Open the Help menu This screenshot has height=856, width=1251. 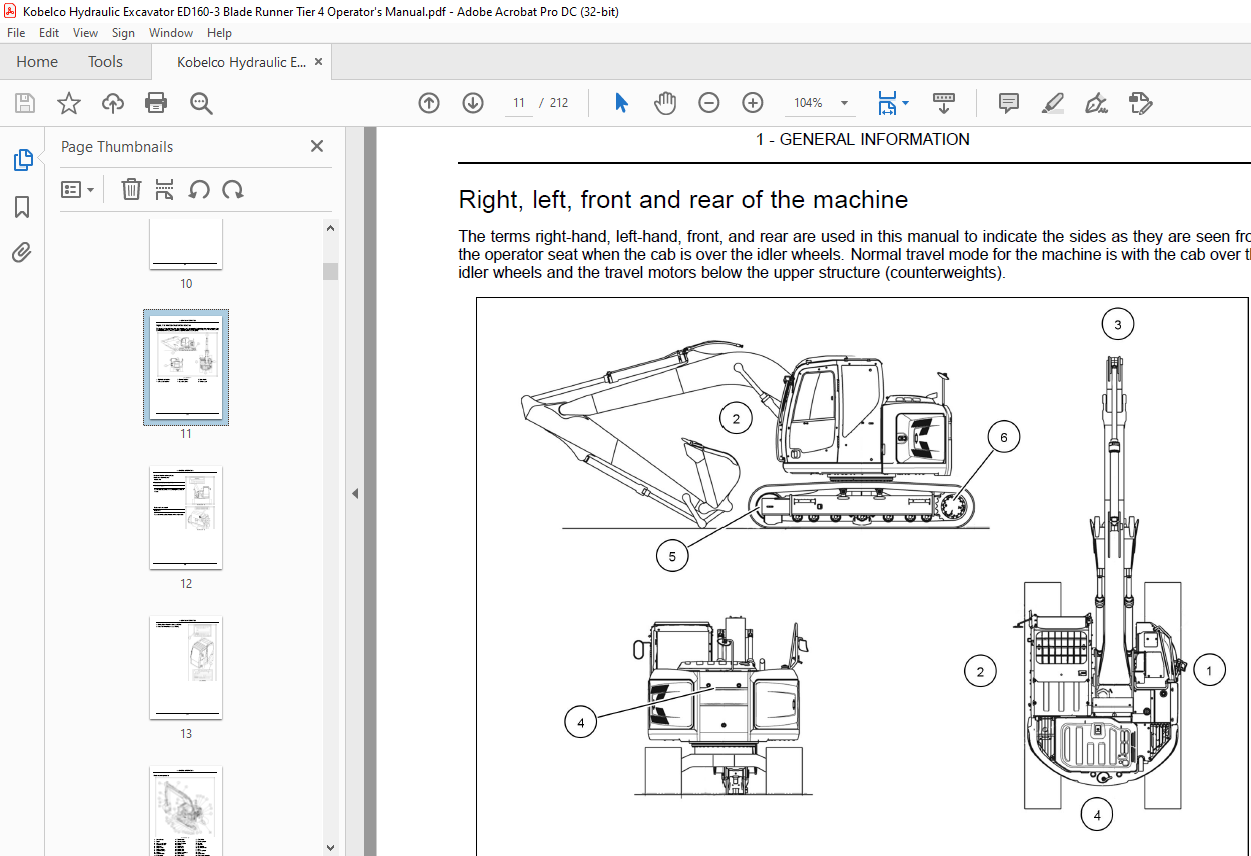point(219,33)
